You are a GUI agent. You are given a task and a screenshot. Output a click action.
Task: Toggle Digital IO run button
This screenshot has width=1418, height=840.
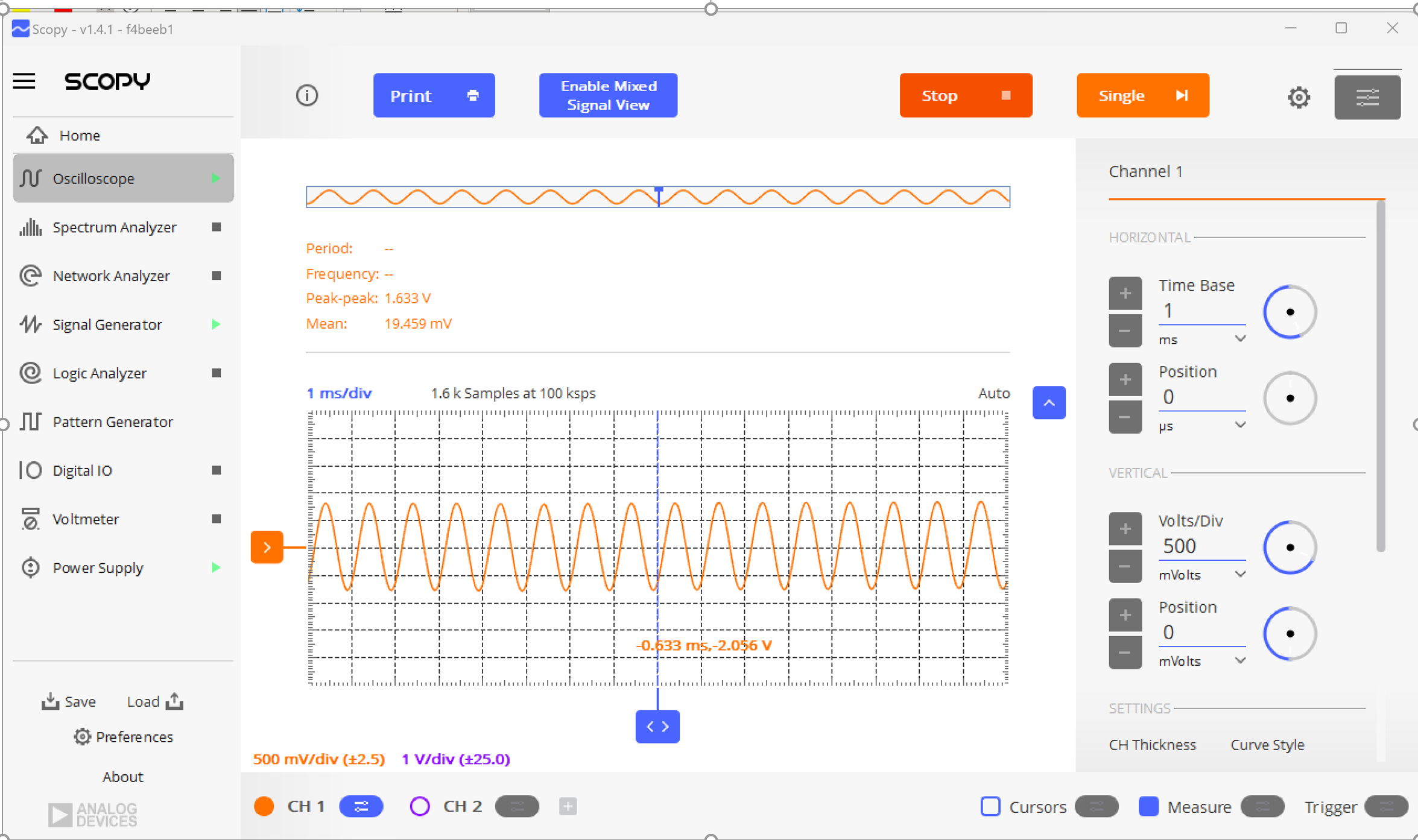point(217,470)
